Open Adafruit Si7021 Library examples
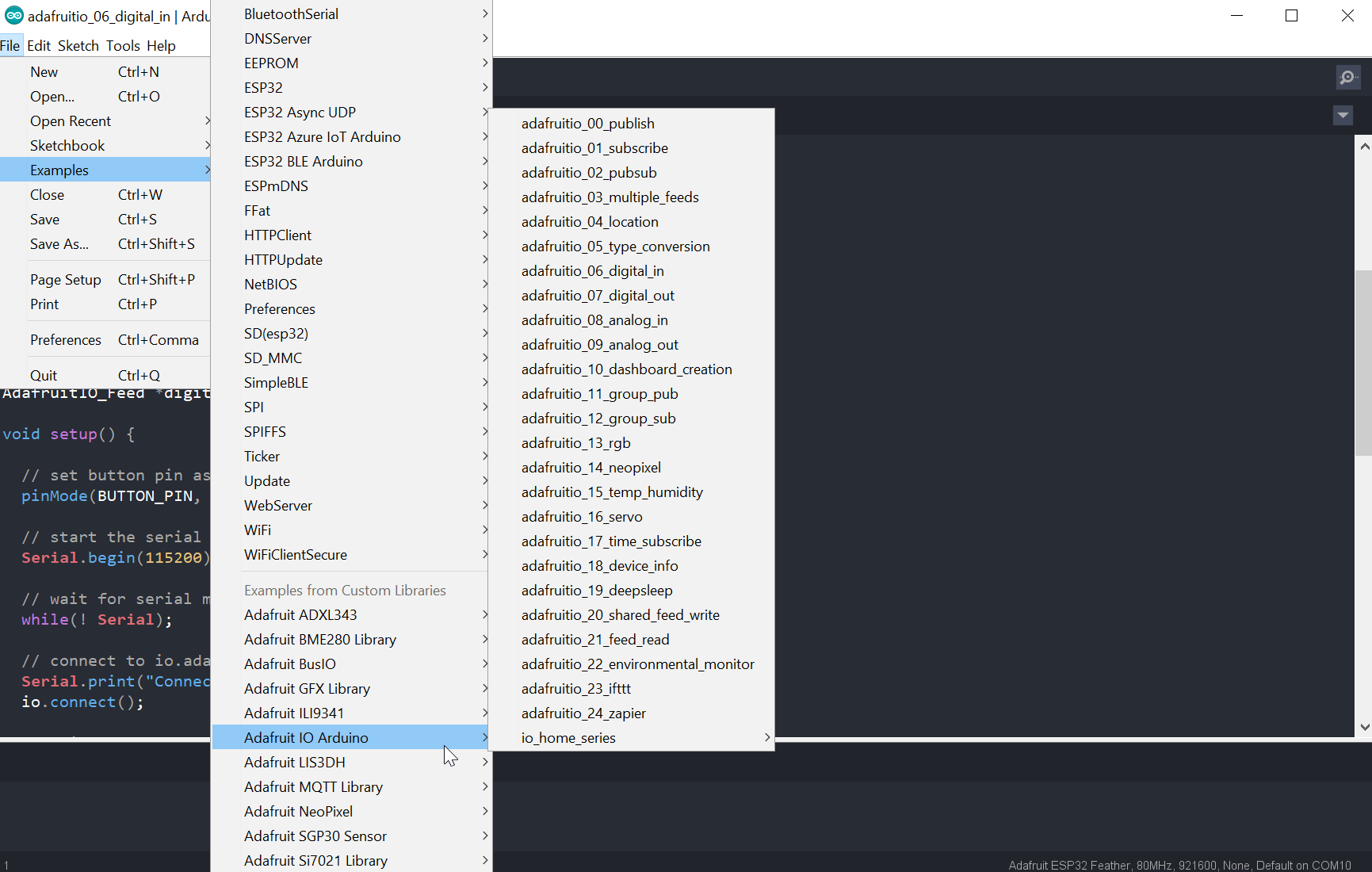1372x872 pixels. coord(352,861)
